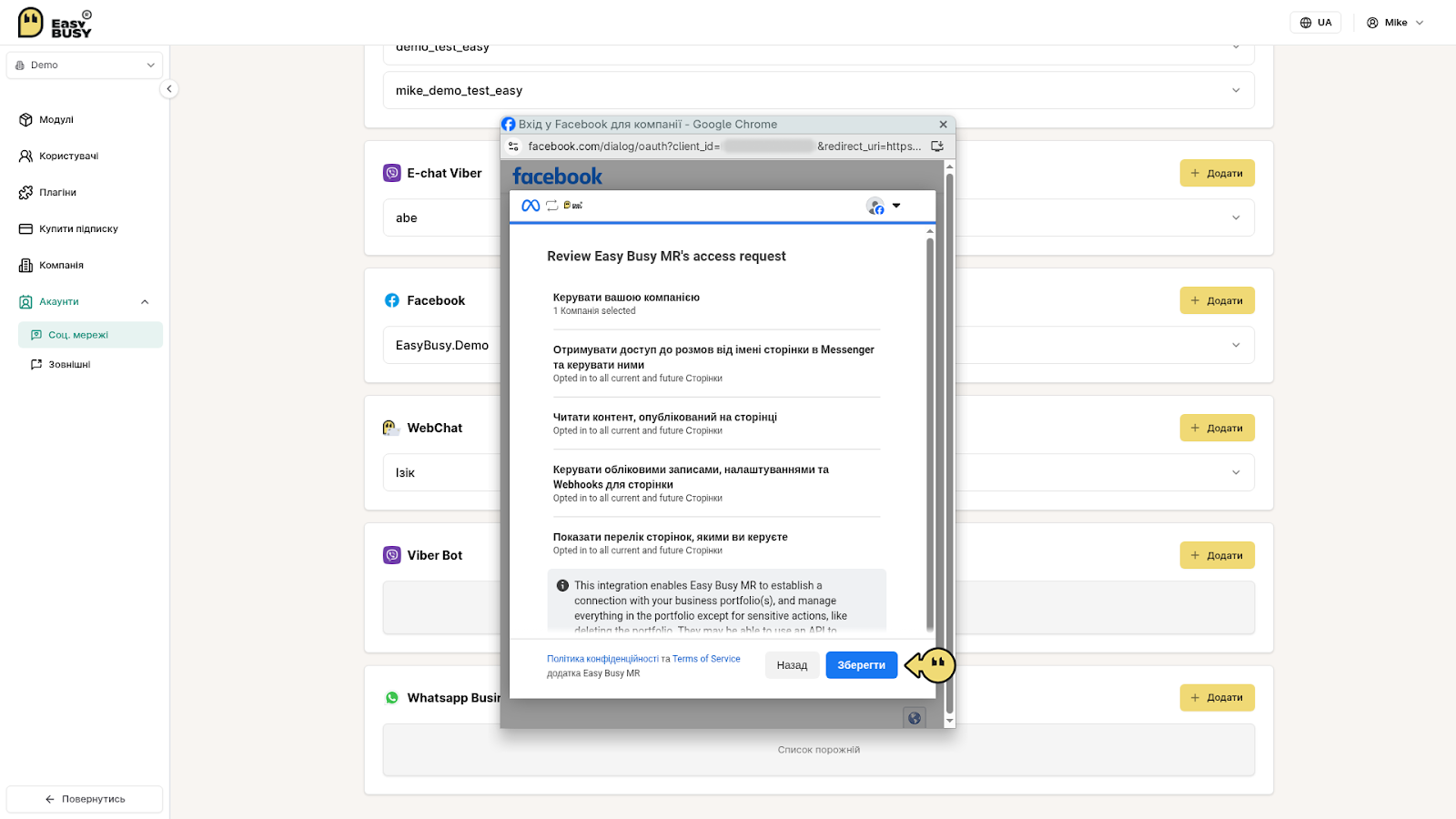This screenshot has width=1456, height=819.
Task: Click the popup window scrollbar down arrow
Action: point(950,721)
